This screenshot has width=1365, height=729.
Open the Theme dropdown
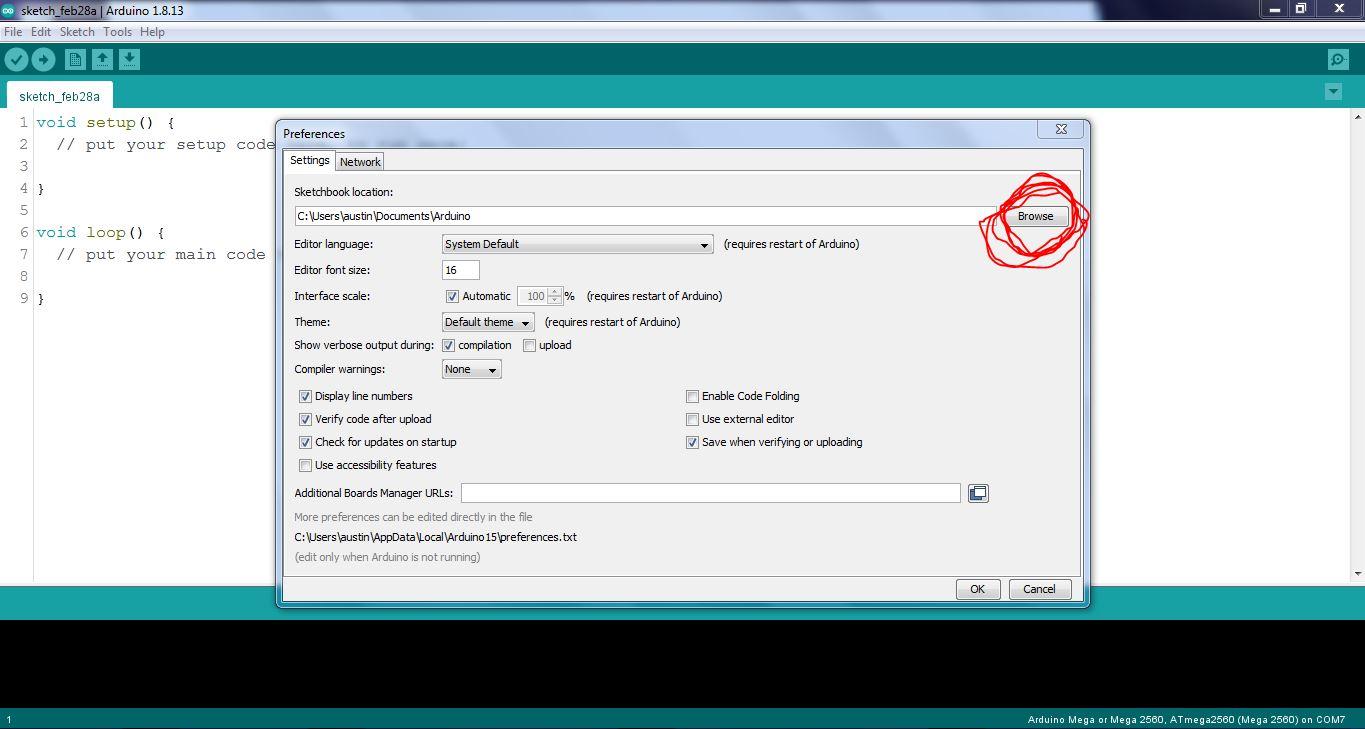[488, 322]
